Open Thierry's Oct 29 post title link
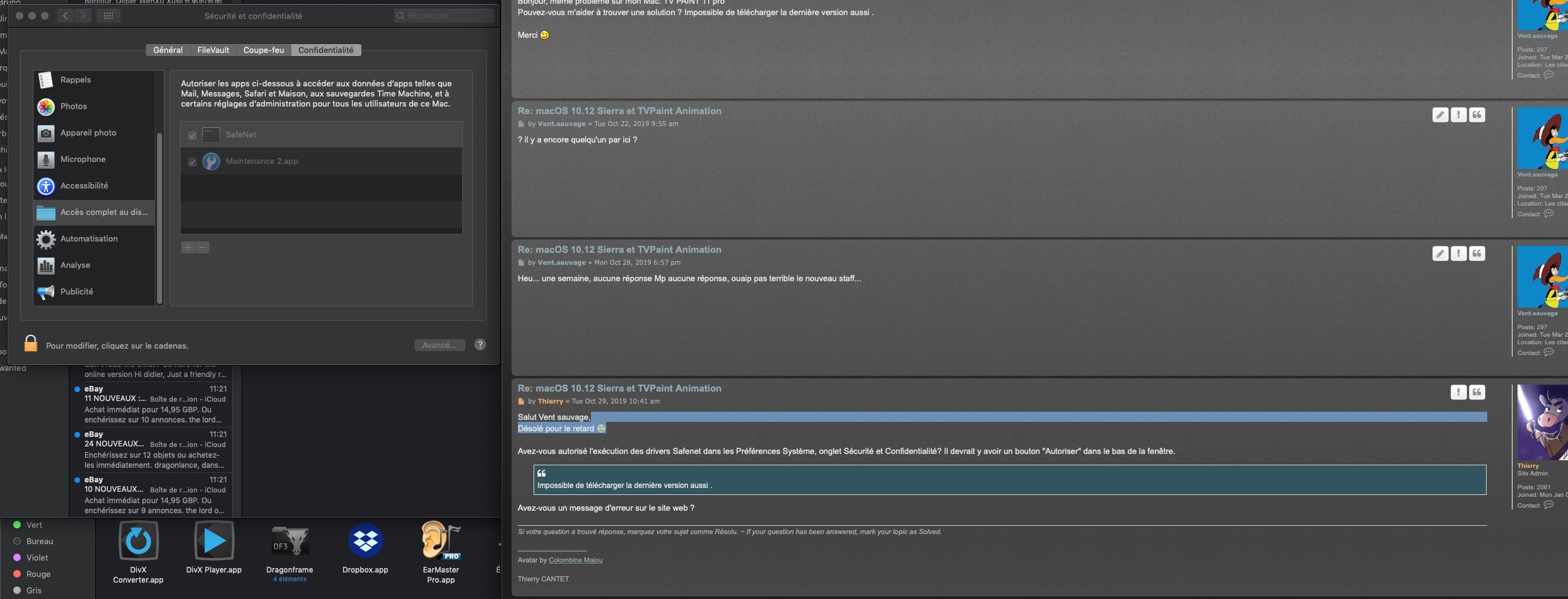1568x599 pixels. click(x=619, y=388)
